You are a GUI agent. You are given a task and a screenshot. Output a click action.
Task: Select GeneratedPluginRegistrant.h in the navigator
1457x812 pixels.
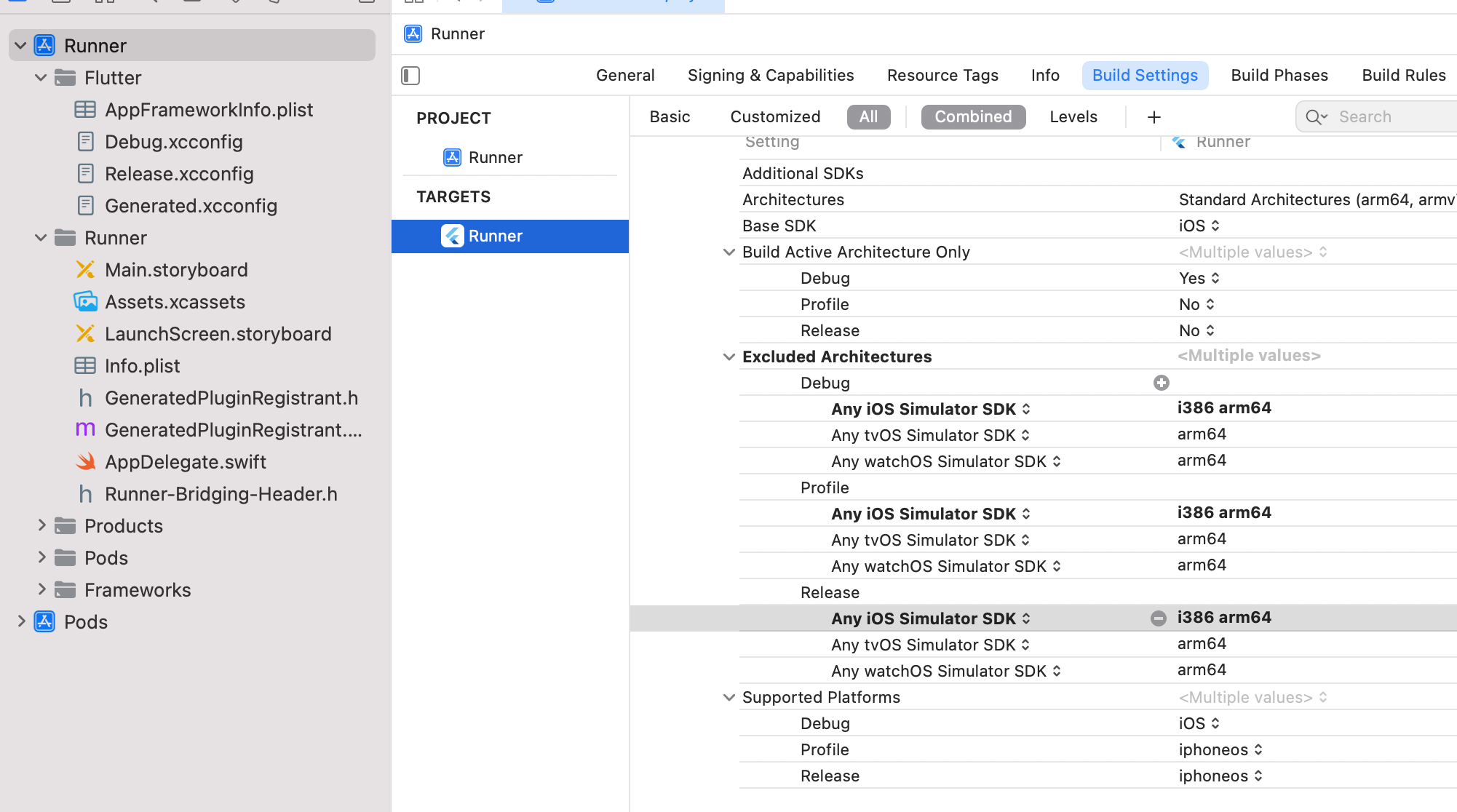(x=231, y=397)
